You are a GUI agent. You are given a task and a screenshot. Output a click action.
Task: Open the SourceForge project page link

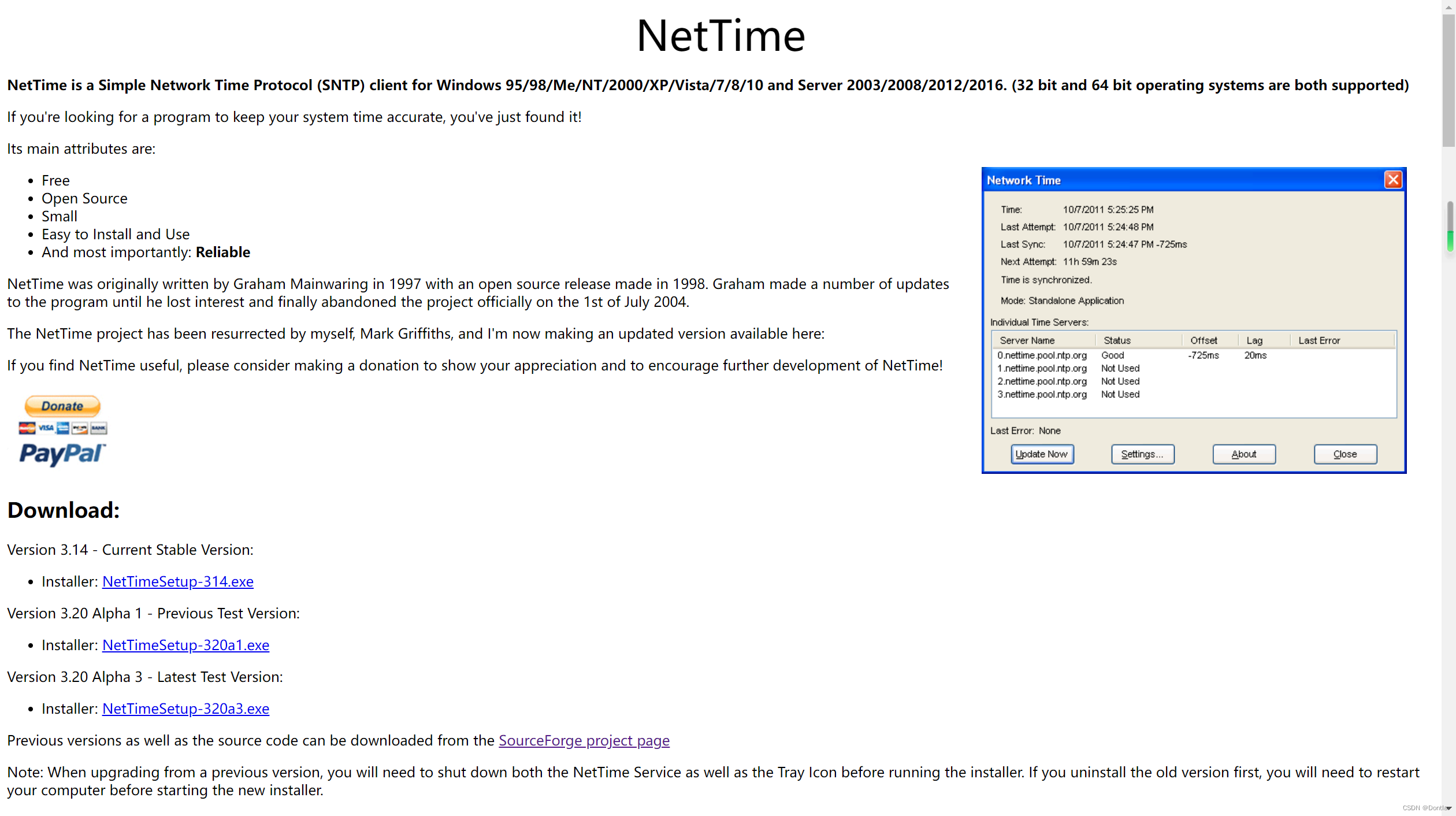pyautogui.click(x=584, y=740)
